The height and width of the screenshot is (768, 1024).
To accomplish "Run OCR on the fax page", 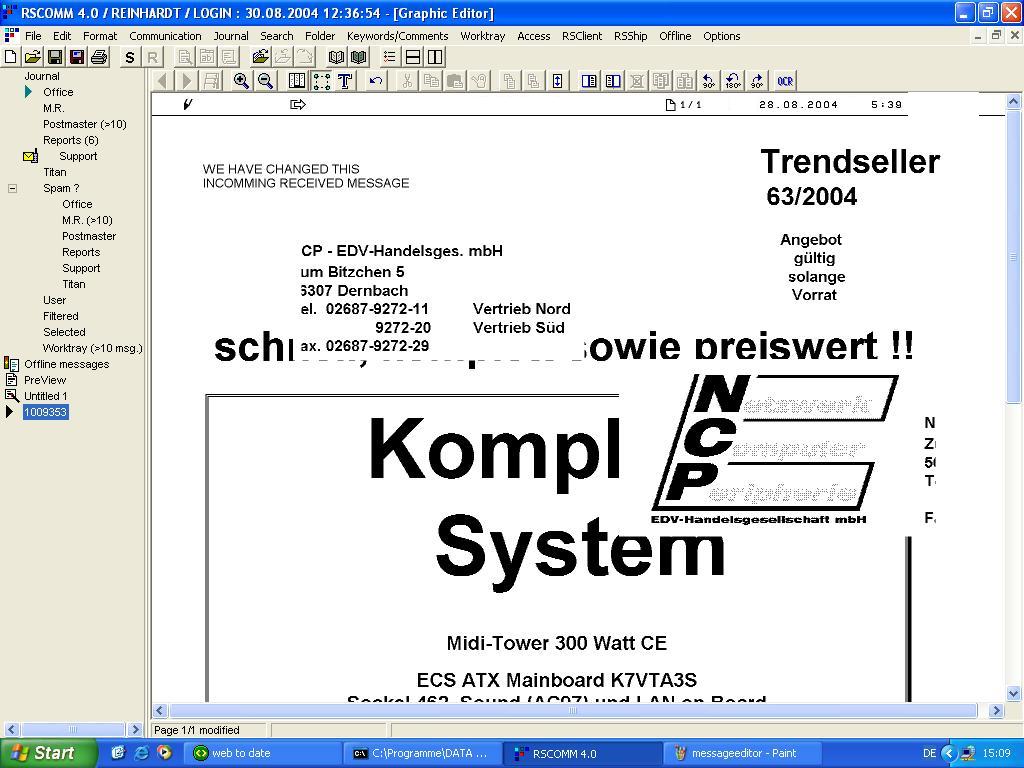I will pyautogui.click(x=785, y=81).
